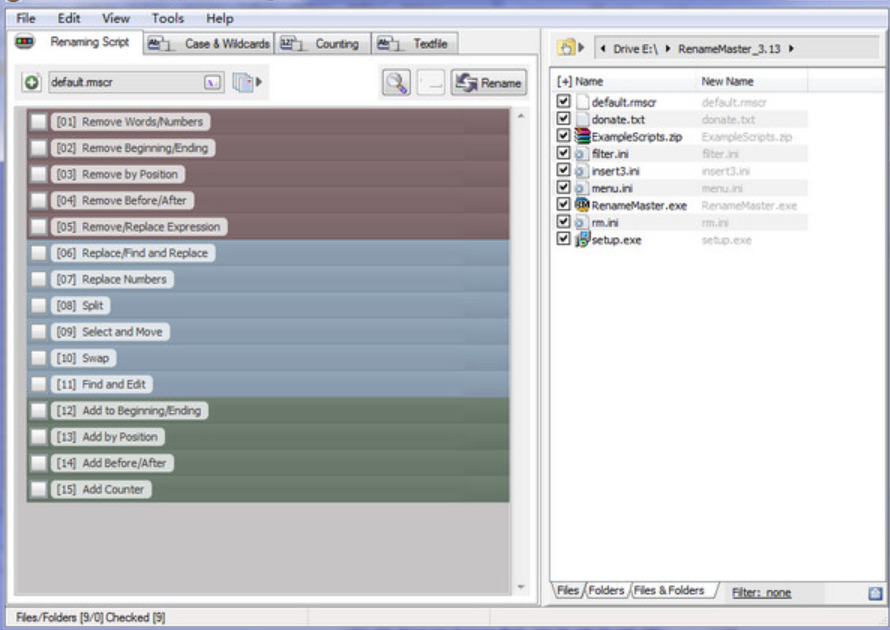Click the donate.txt file icon
This screenshot has width=890, height=630.
(582, 119)
